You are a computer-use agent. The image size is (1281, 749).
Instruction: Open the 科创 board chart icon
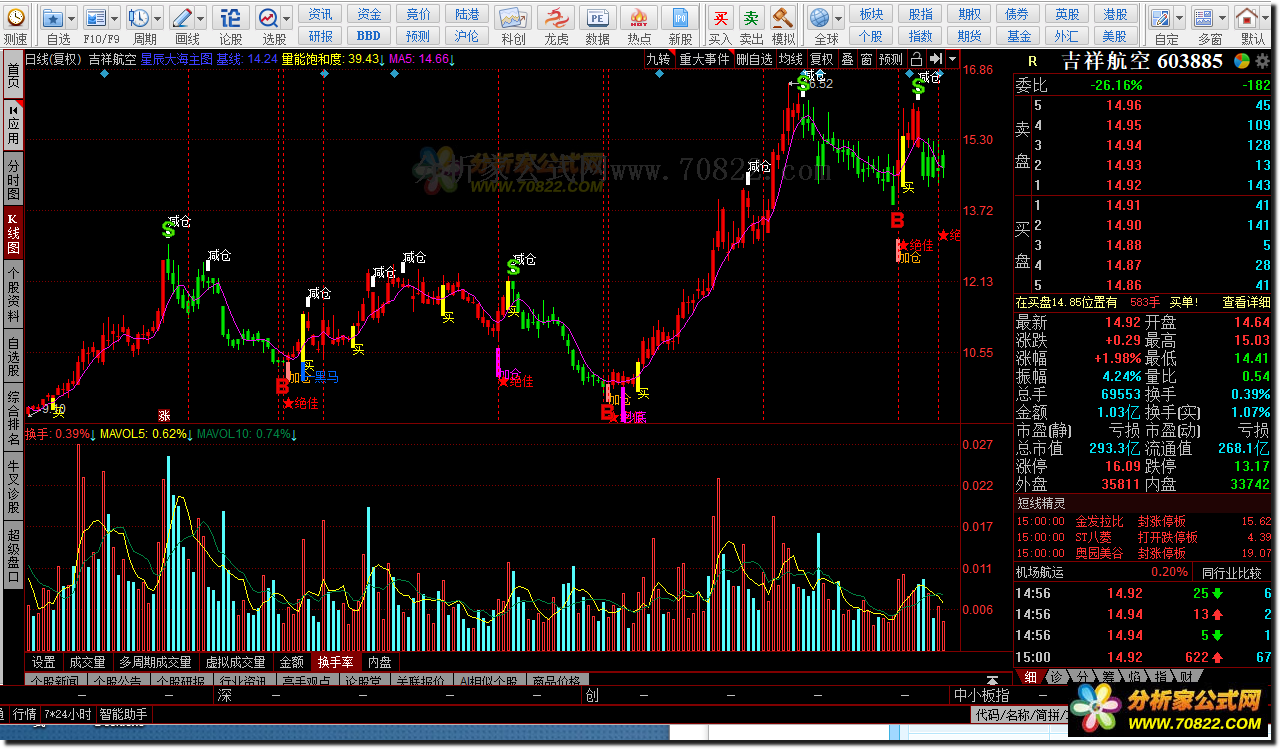click(514, 18)
